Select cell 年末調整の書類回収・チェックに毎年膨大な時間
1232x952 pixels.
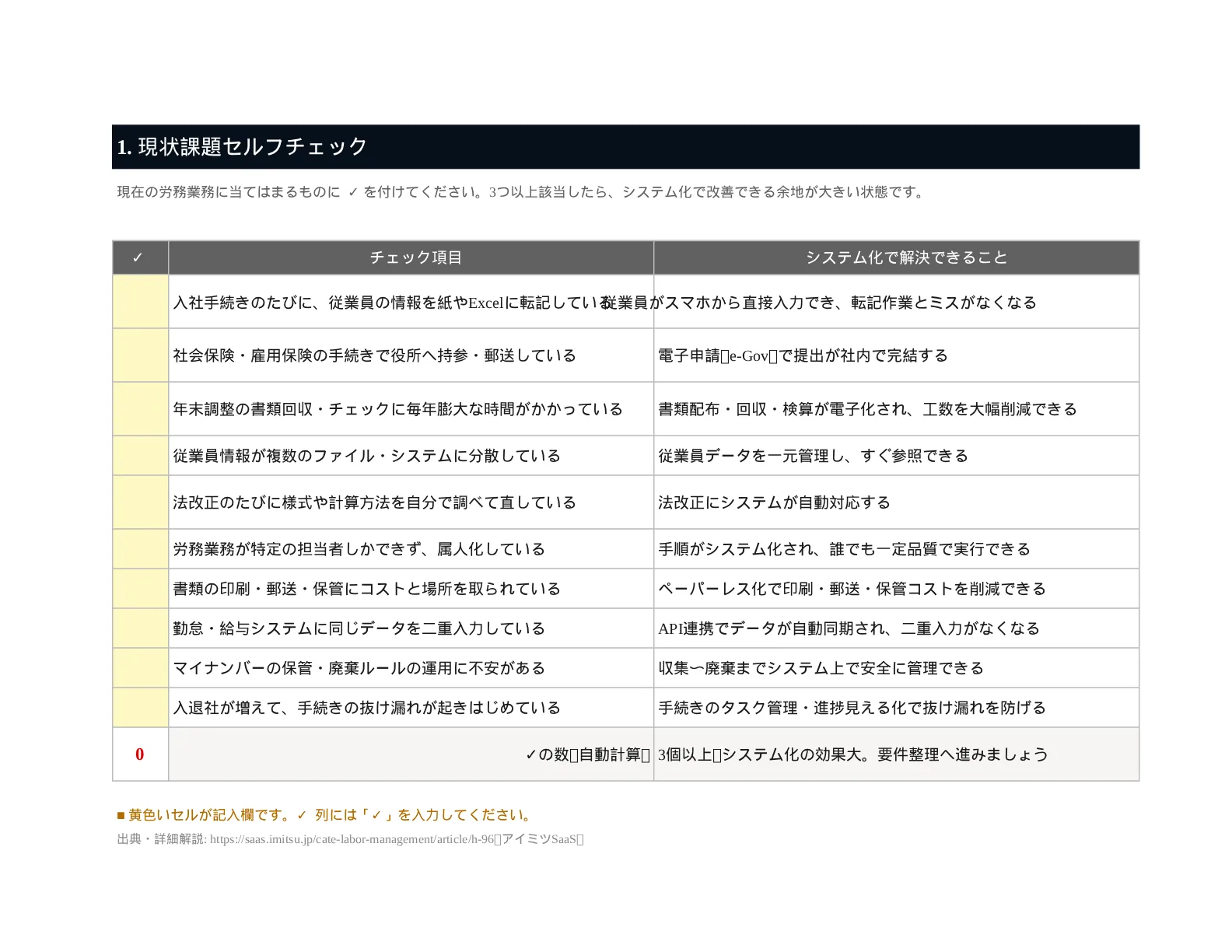point(411,409)
